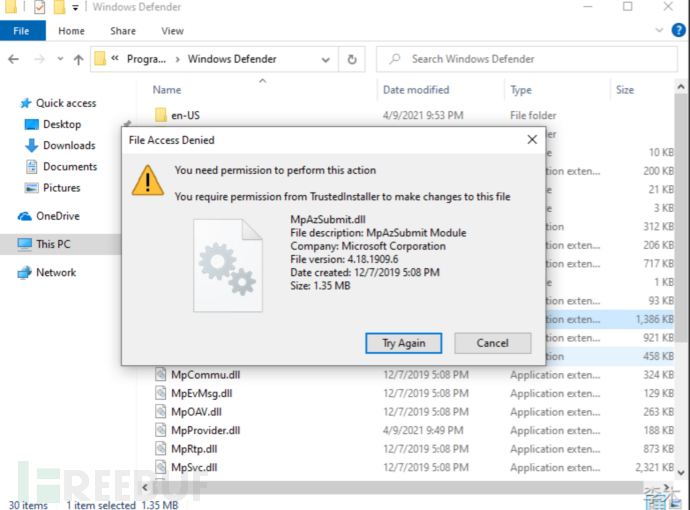Click the Downloads blue arrow icon

coord(32,146)
